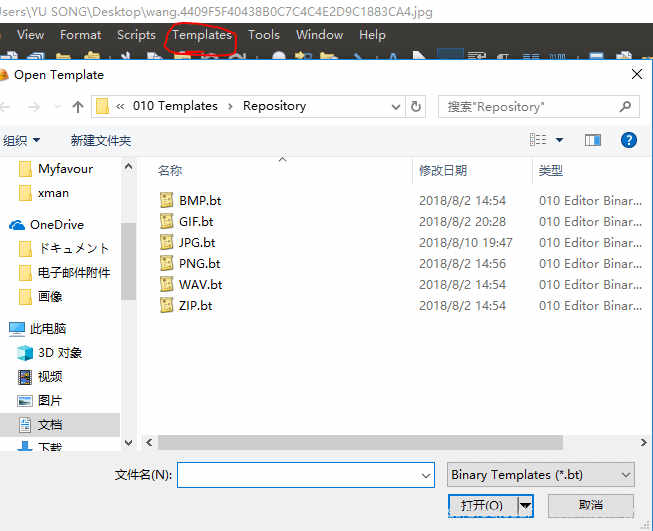Select the ZIP.bt template file
Screen dimensions: 653x531
point(195,305)
